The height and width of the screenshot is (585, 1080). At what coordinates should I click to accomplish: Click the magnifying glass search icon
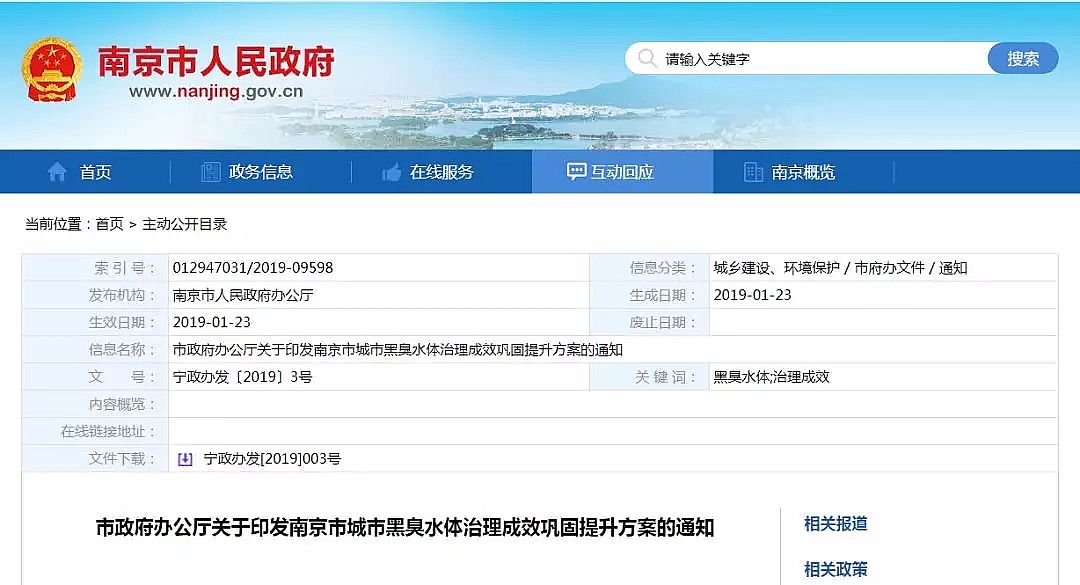pyautogui.click(x=648, y=58)
